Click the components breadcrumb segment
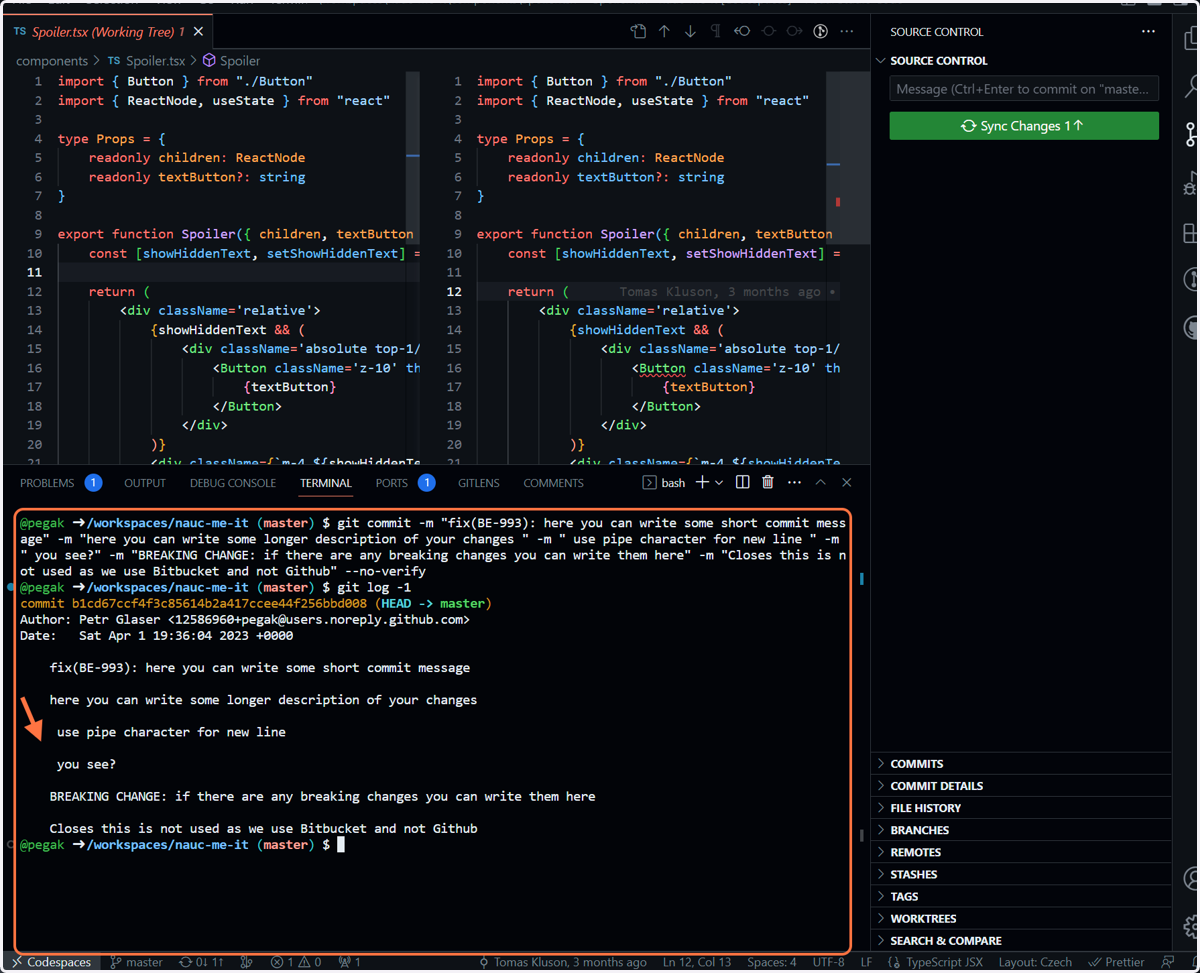 point(52,61)
